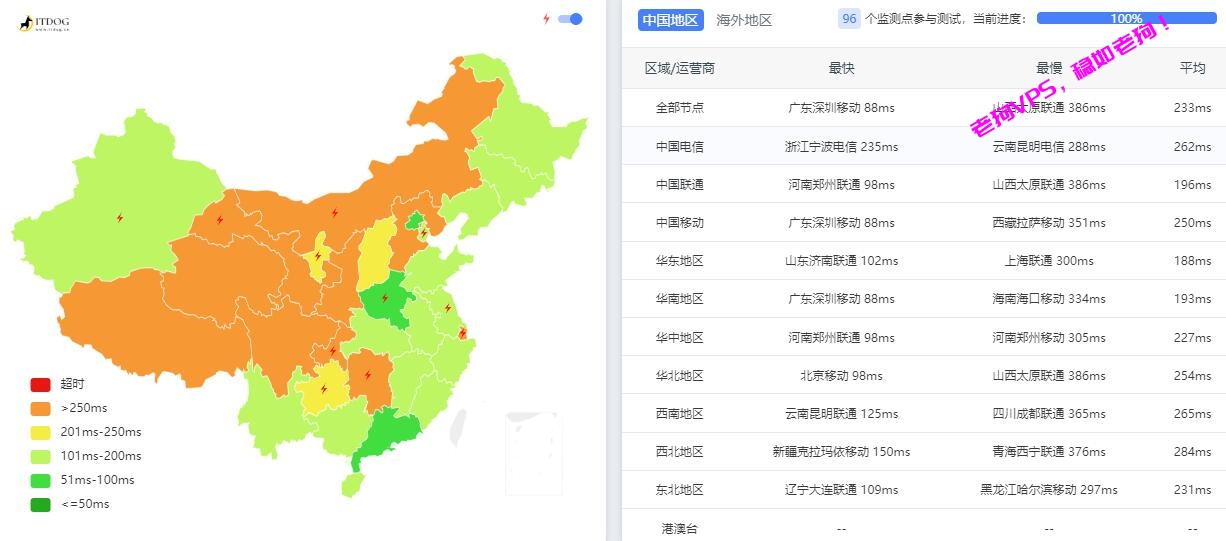Select the 中国电信 table row
Screen dimensions: 1226x541
click(924, 146)
